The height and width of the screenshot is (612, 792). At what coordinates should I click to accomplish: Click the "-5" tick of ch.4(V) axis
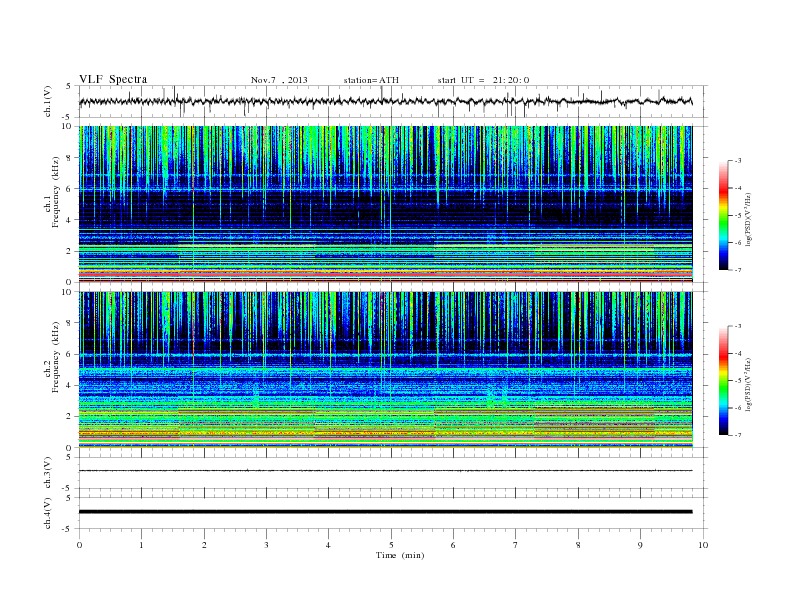coord(68,529)
